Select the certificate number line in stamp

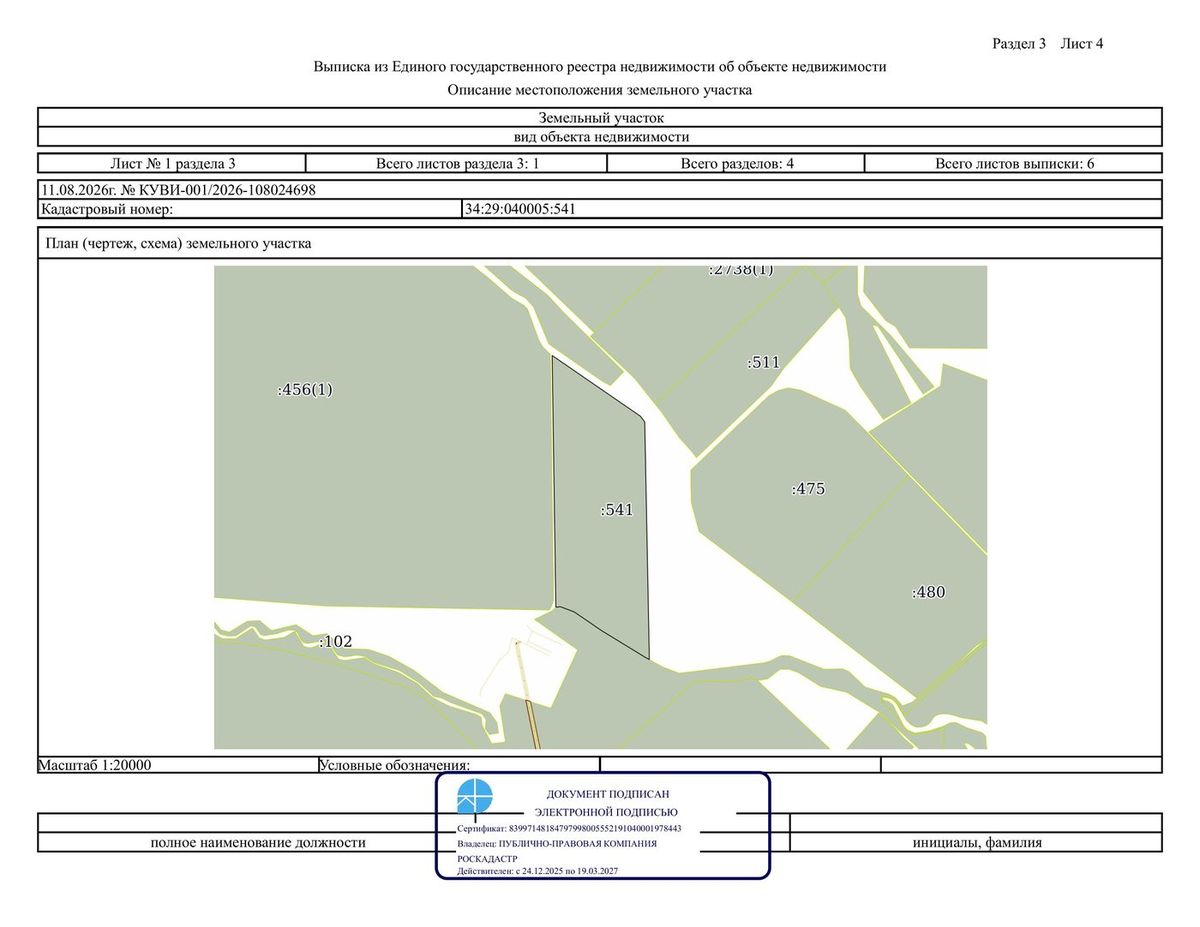569,829
